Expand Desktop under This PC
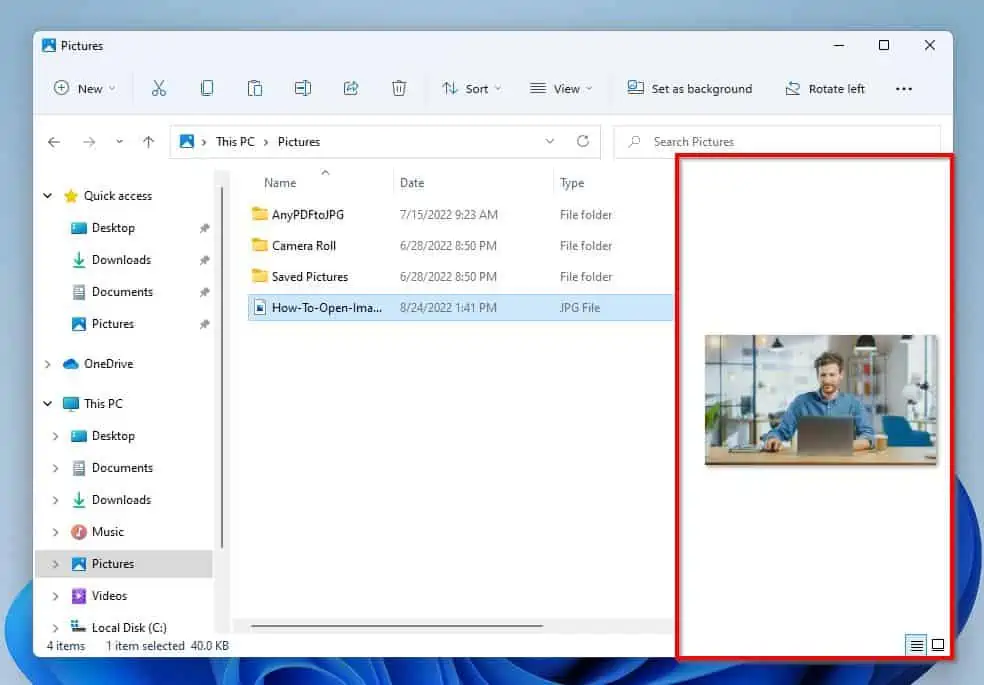 pos(55,436)
